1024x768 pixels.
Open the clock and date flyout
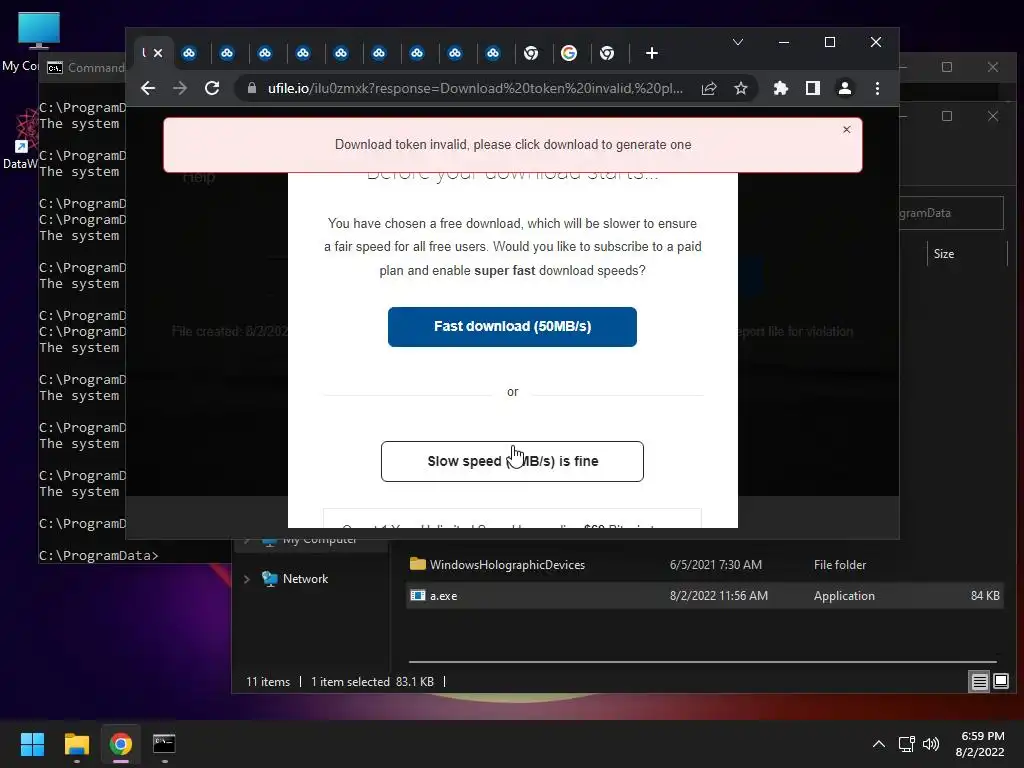point(981,744)
